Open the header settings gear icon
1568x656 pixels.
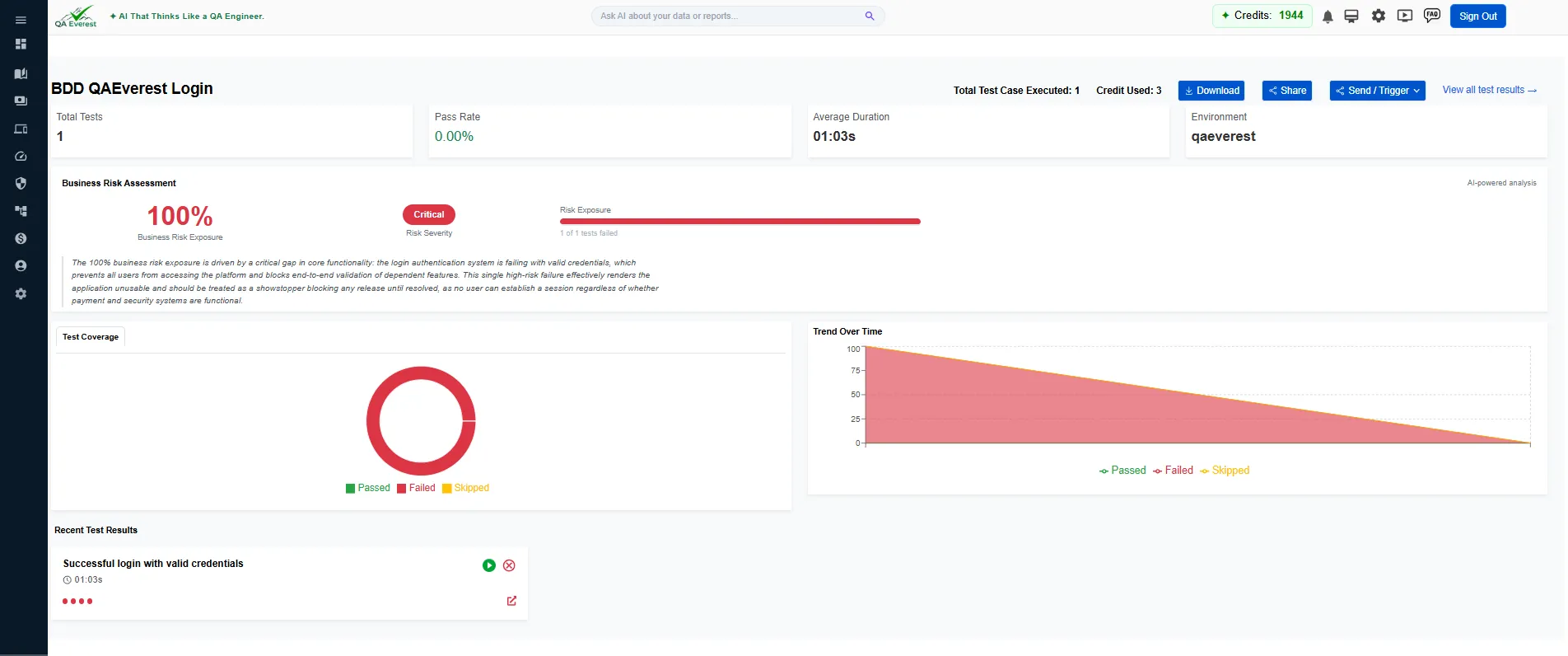point(1379,16)
